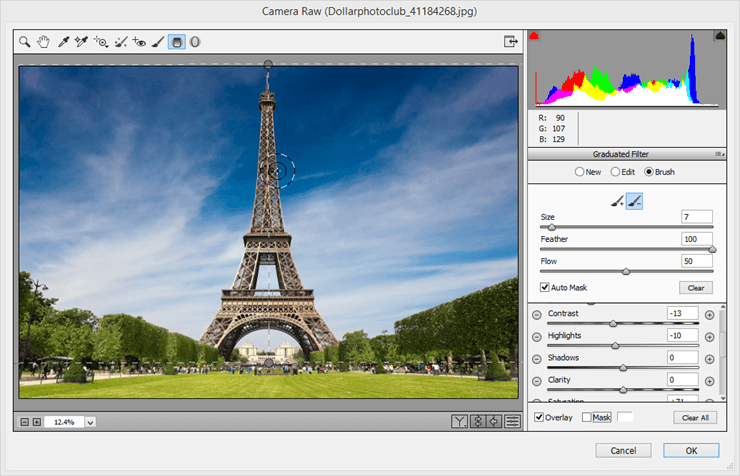This screenshot has height=476, width=740.
Task: Toggle highlight clipping warning in histogram
Action: pyautogui.click(x=720, y=35)
